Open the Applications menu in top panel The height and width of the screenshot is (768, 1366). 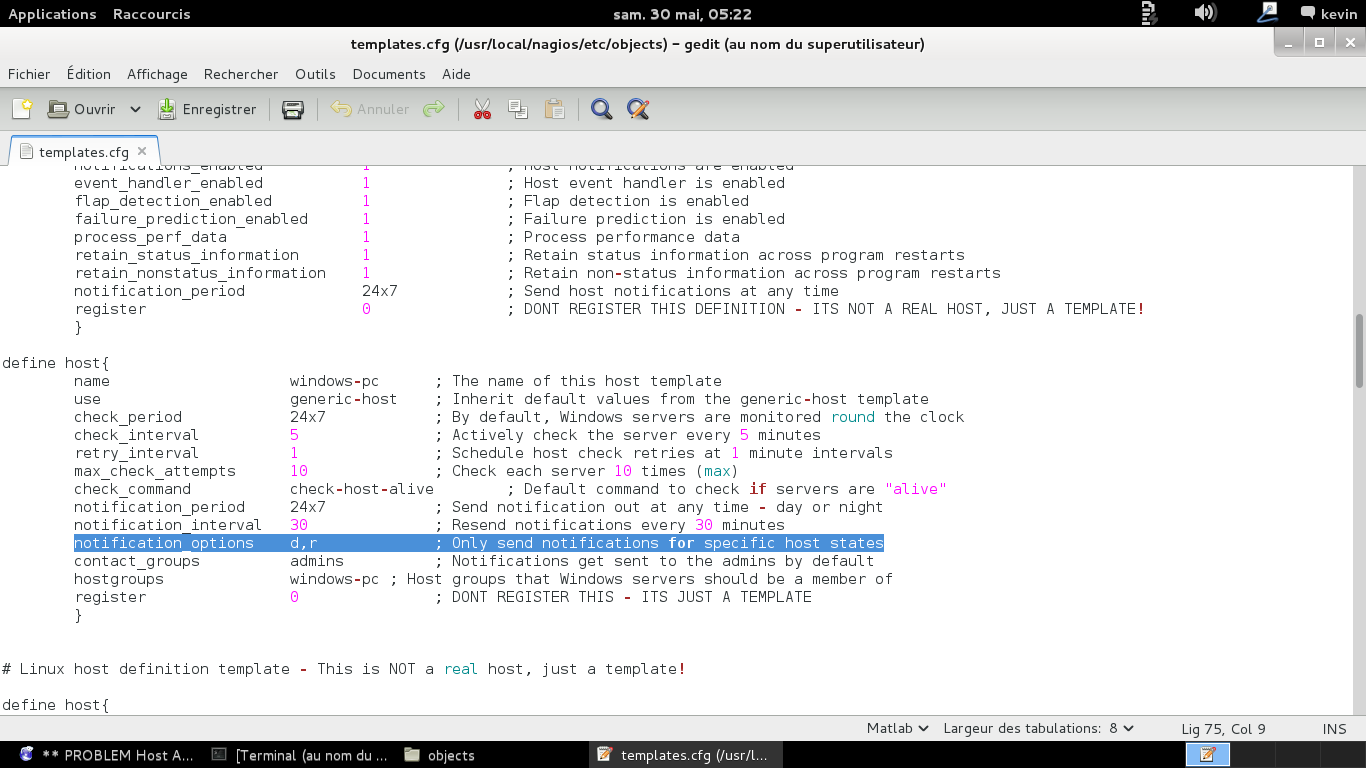tap(52, 14)
